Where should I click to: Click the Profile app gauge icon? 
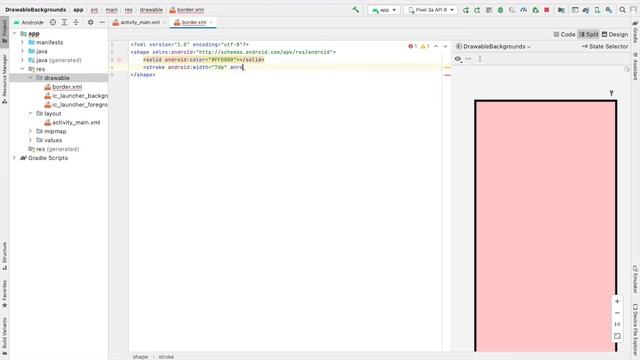pyautogui.click(x=524, y=10)
